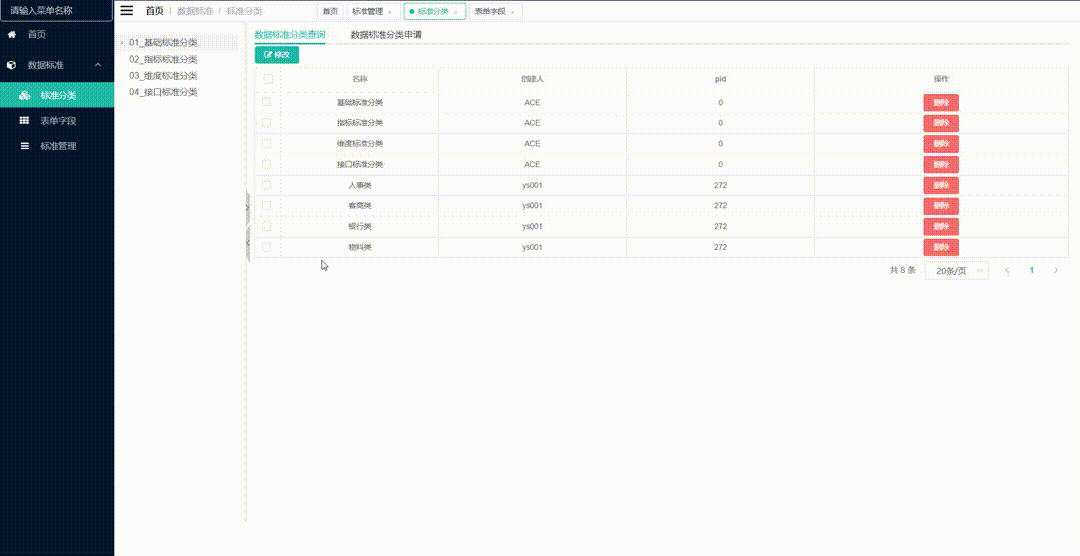Expand the 01_基础标准分类 tree node arrow
The height and width of the screenshot is (556, 1080).
click(121, 43)
